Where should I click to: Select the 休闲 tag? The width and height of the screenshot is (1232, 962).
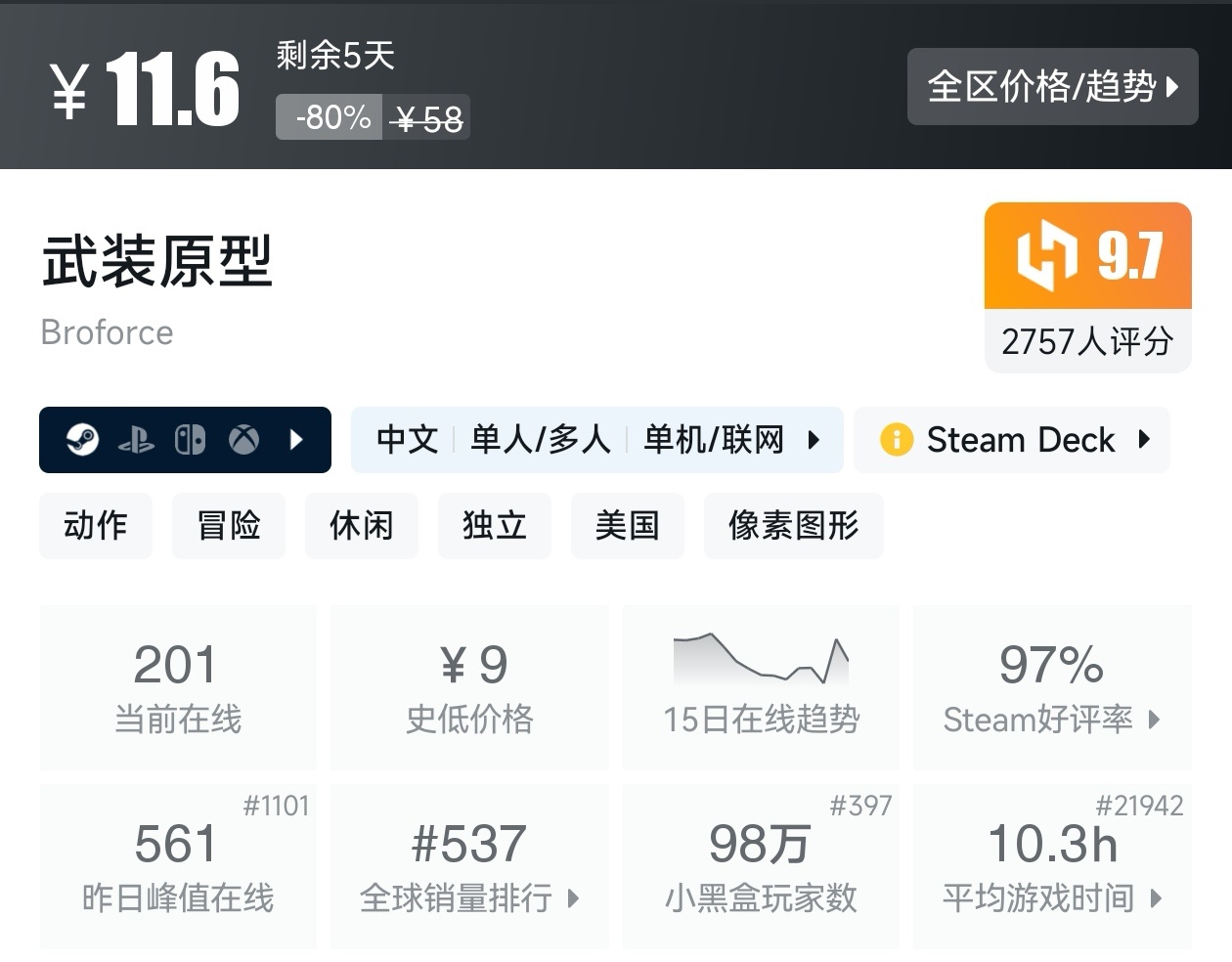362,526
